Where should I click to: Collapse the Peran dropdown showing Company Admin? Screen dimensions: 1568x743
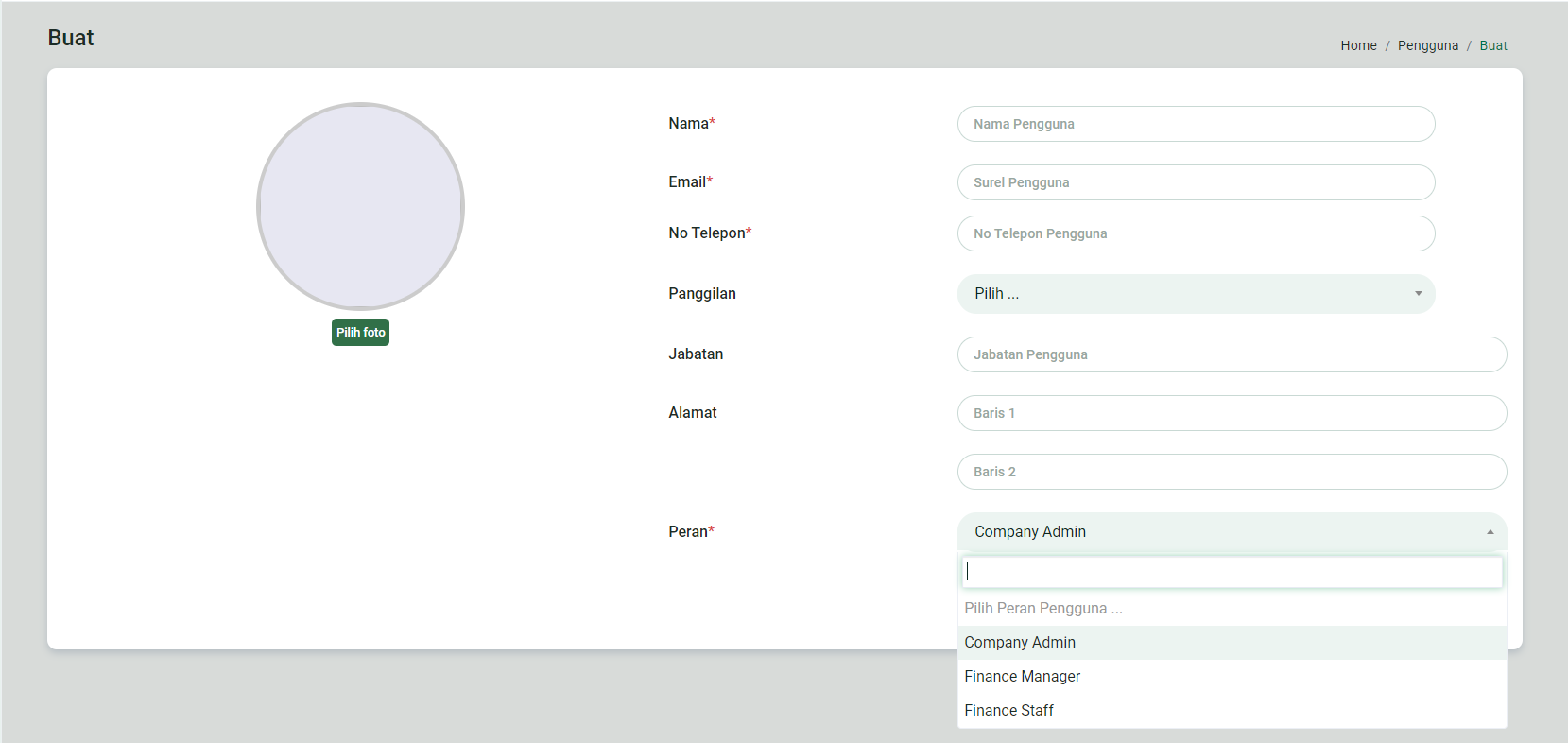[1232, 532]
